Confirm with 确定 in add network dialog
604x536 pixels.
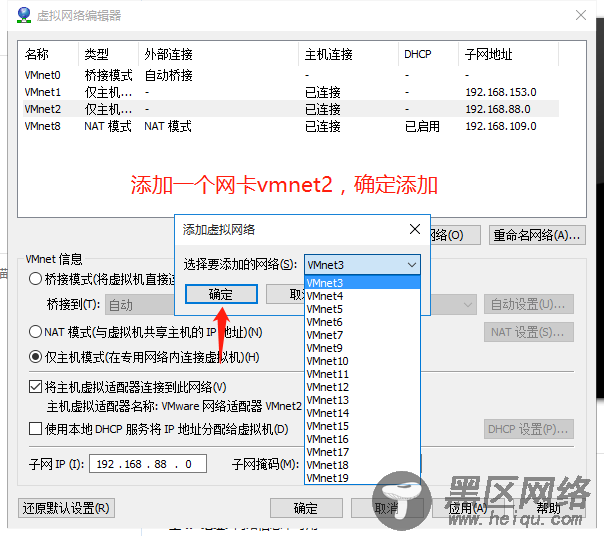221,294
